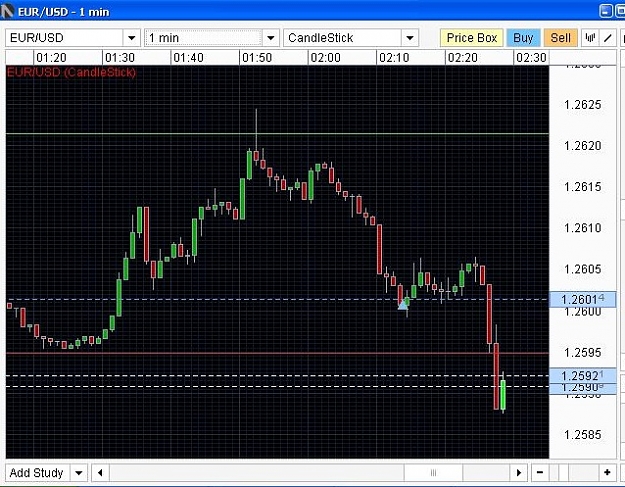Image resolution: width=625 pixels, height=487 pixels.
Task: Click the scroll right arrow
Action: (519, 473)
